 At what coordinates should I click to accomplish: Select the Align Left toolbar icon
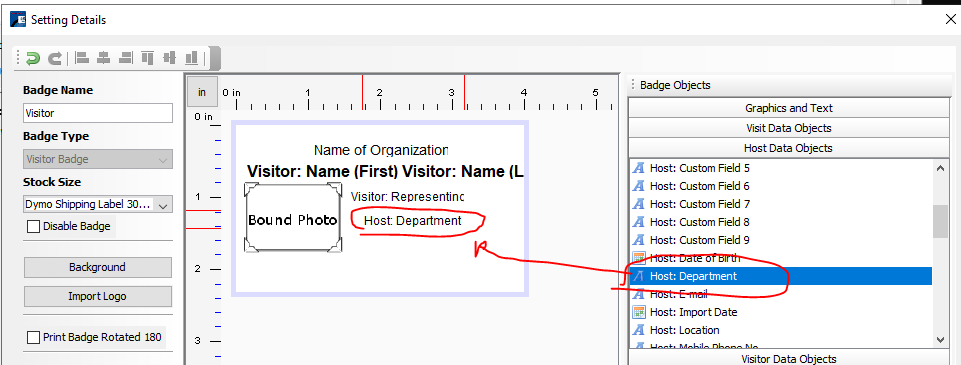click(x=82, y=58)
